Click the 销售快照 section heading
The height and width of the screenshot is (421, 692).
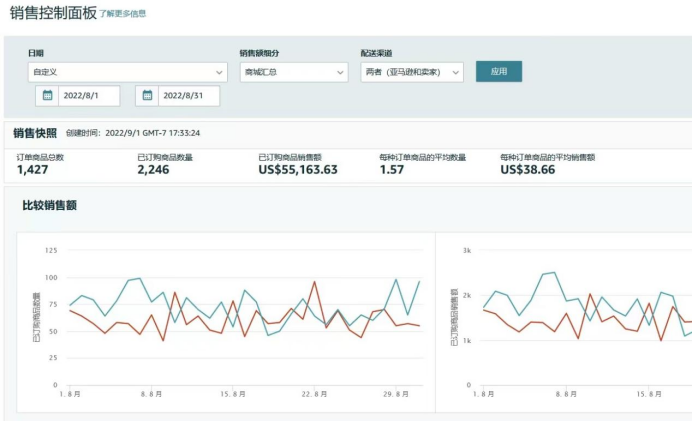tap(35, 133)
